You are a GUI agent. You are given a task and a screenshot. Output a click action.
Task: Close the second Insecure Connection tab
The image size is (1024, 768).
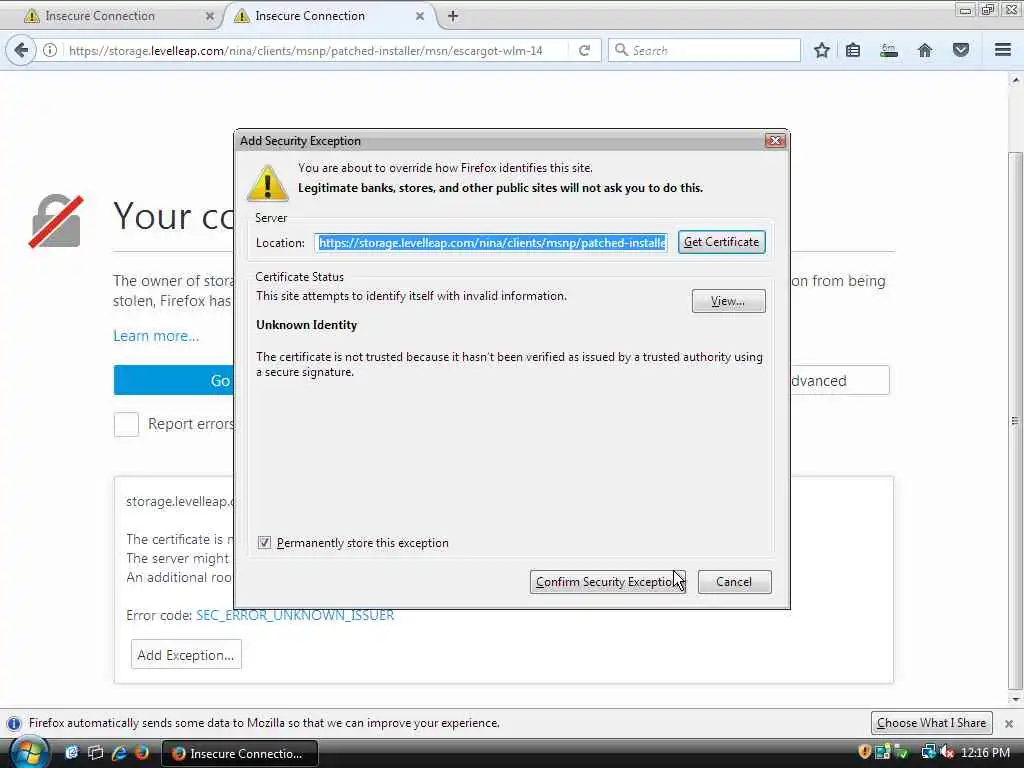[x=420, y=16]
